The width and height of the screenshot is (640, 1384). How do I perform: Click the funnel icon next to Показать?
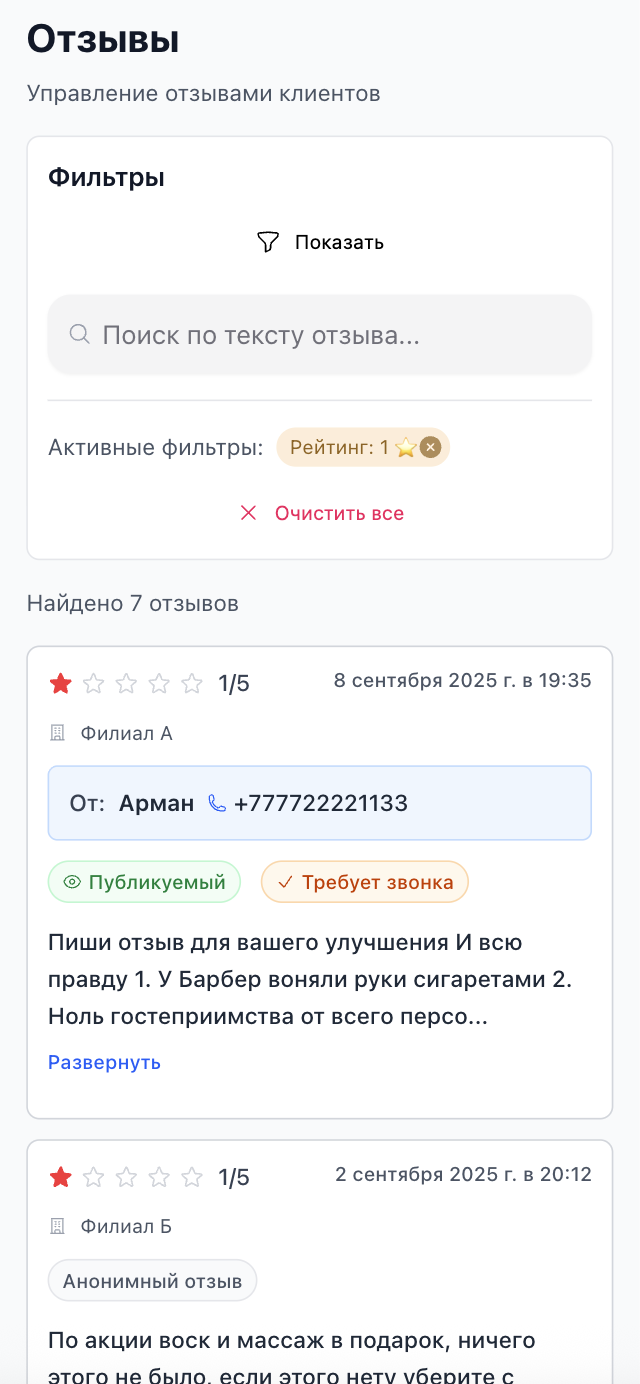coord(268,241)
